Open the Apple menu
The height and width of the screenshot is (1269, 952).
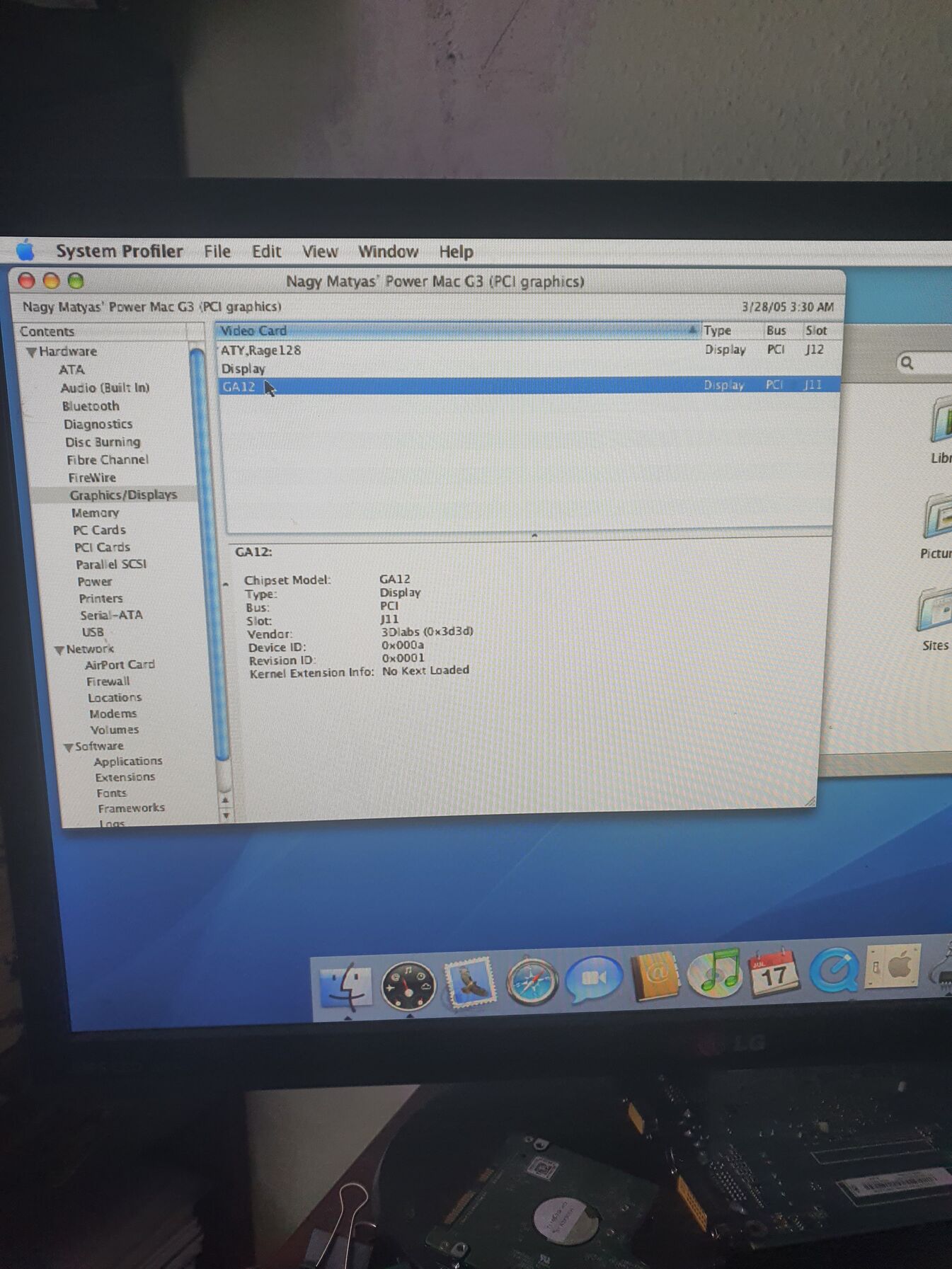tap(25, 251)
